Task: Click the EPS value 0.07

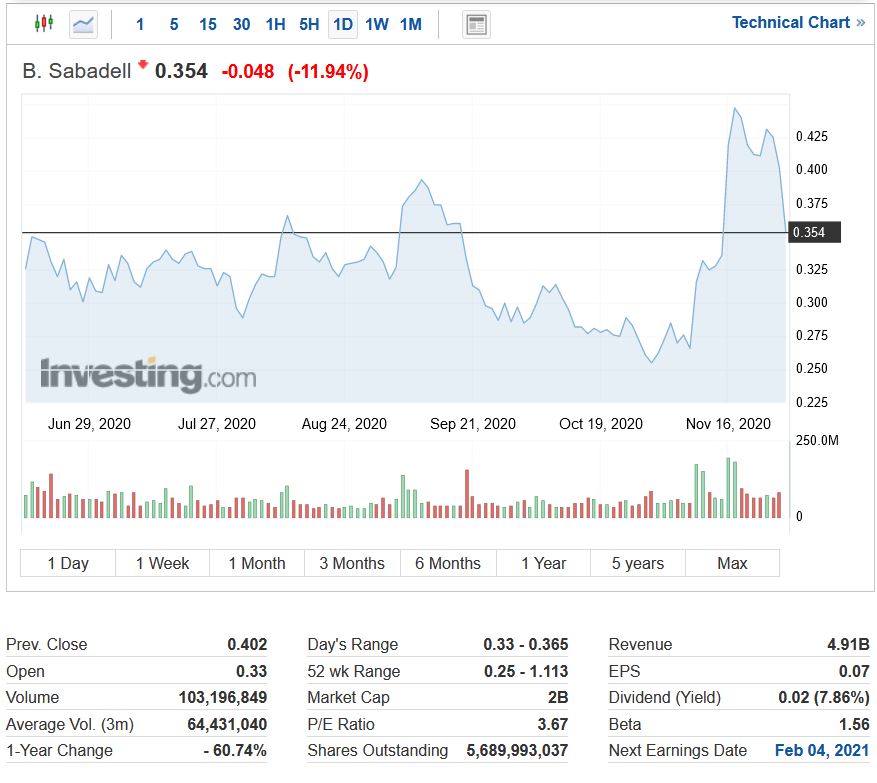Action: click(x=854, y=671)
